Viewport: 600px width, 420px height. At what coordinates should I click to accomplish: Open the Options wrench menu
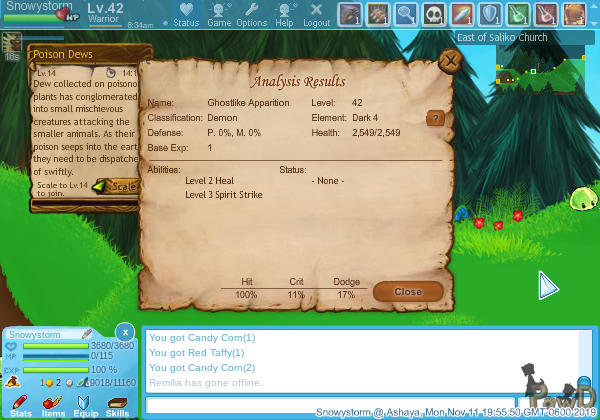pos(251,15)
